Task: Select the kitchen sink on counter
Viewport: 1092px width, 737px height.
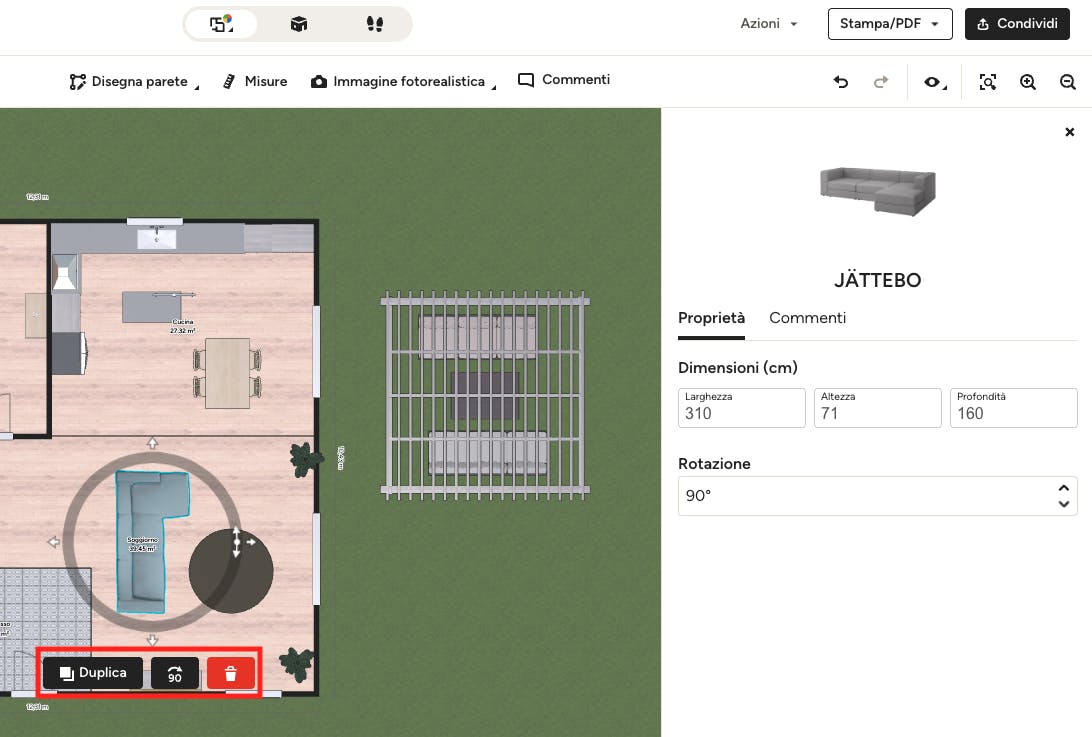Action: click(x=157, y=237)
